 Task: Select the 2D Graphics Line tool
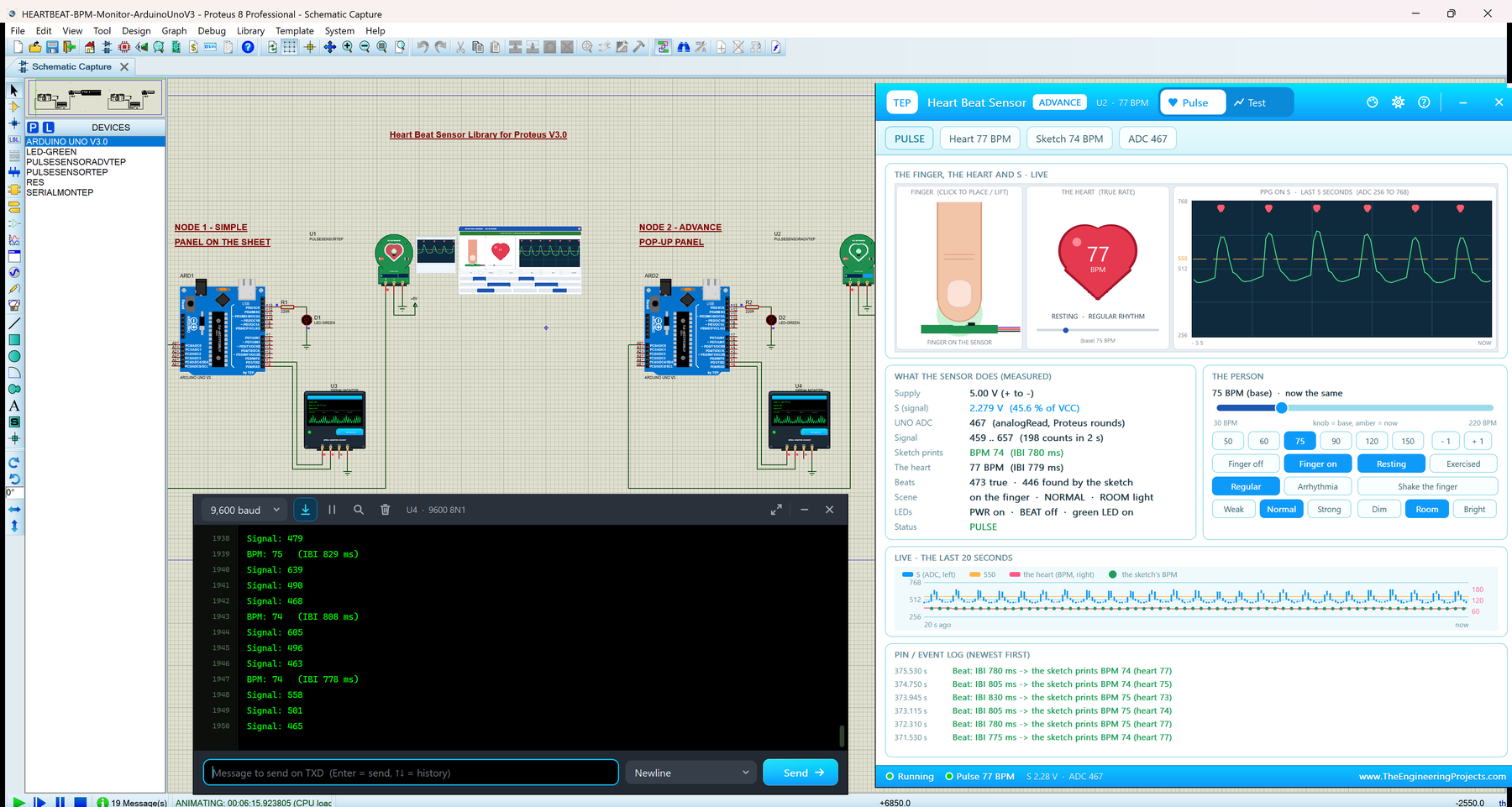coord(14,323)
